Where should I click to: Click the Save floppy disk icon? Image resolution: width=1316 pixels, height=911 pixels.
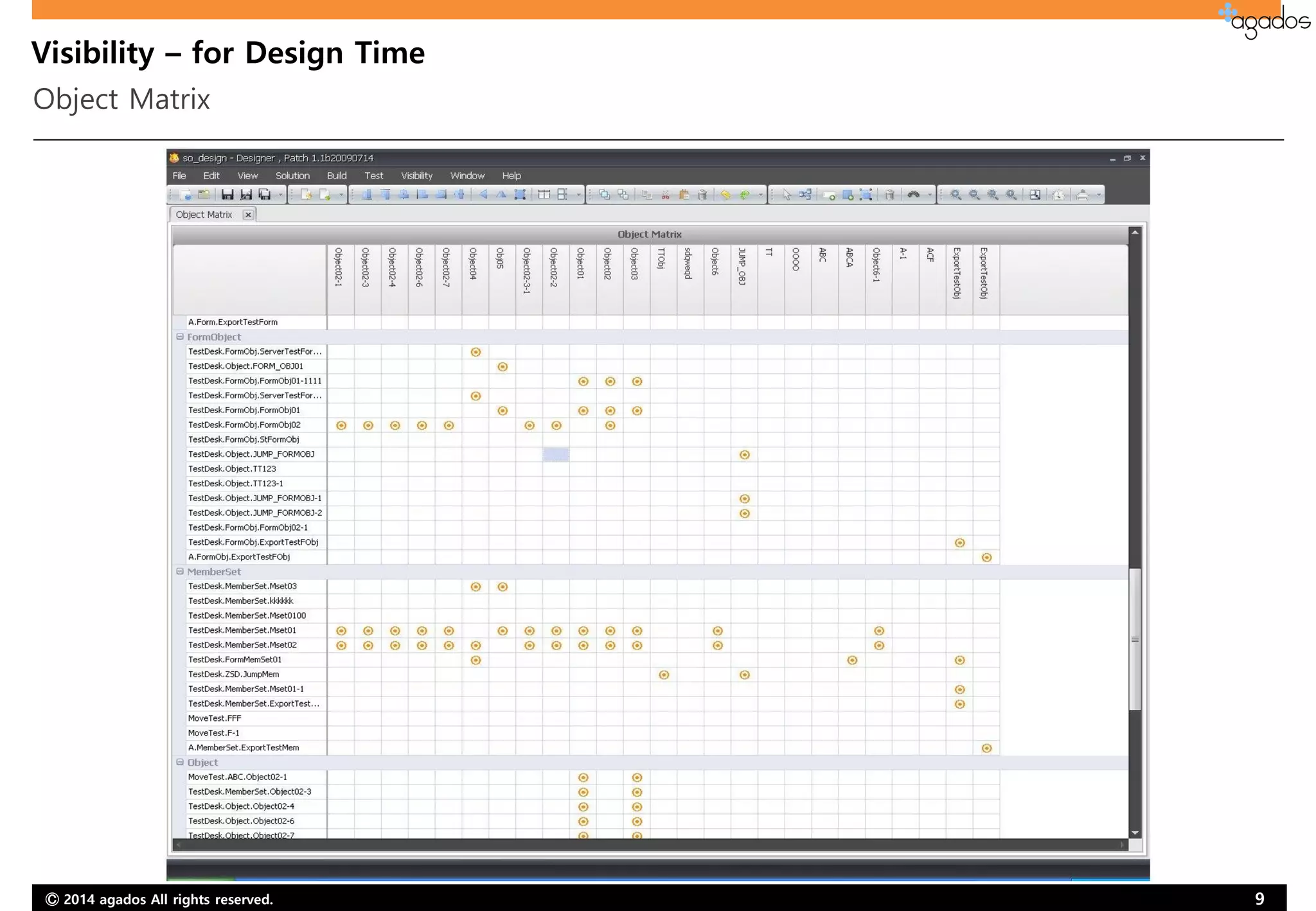click(x=227, y=195)
